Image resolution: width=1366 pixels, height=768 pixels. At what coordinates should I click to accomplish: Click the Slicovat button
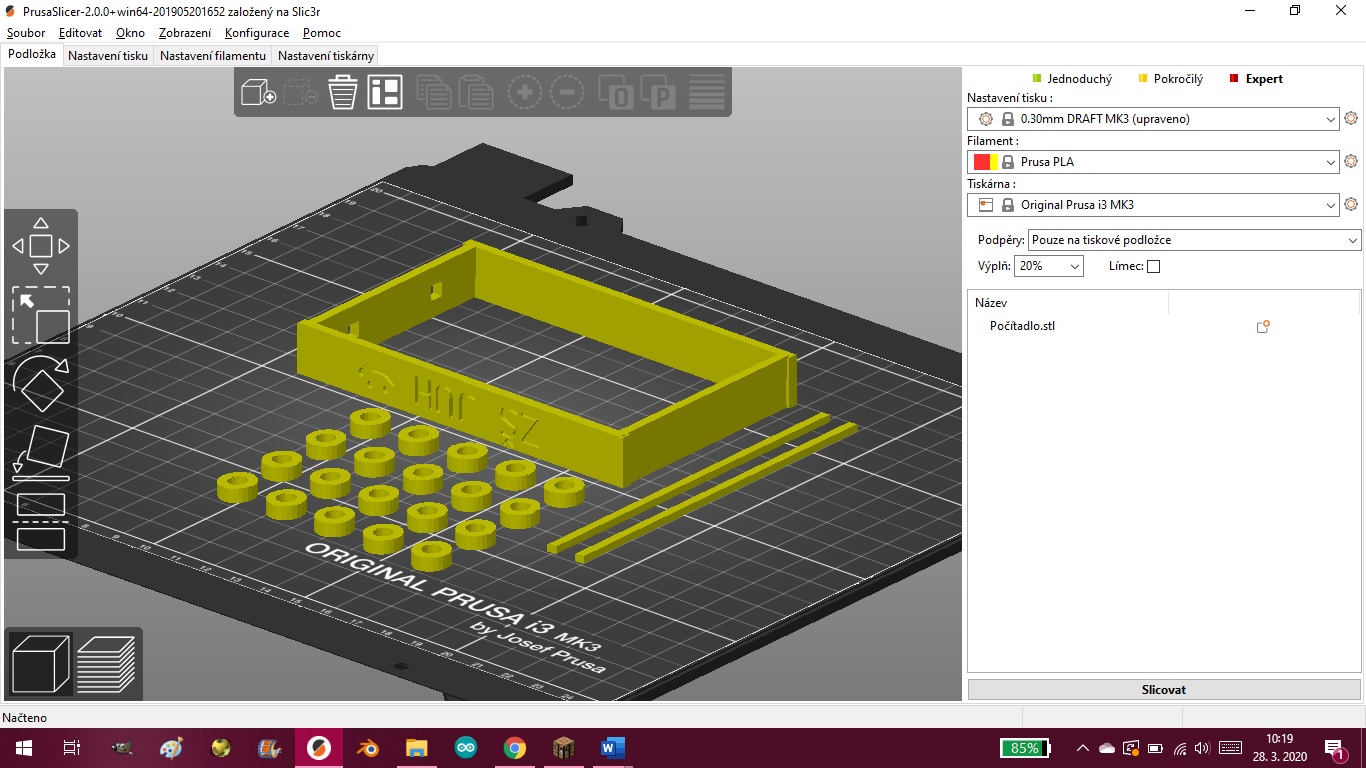pos(1164,690)
